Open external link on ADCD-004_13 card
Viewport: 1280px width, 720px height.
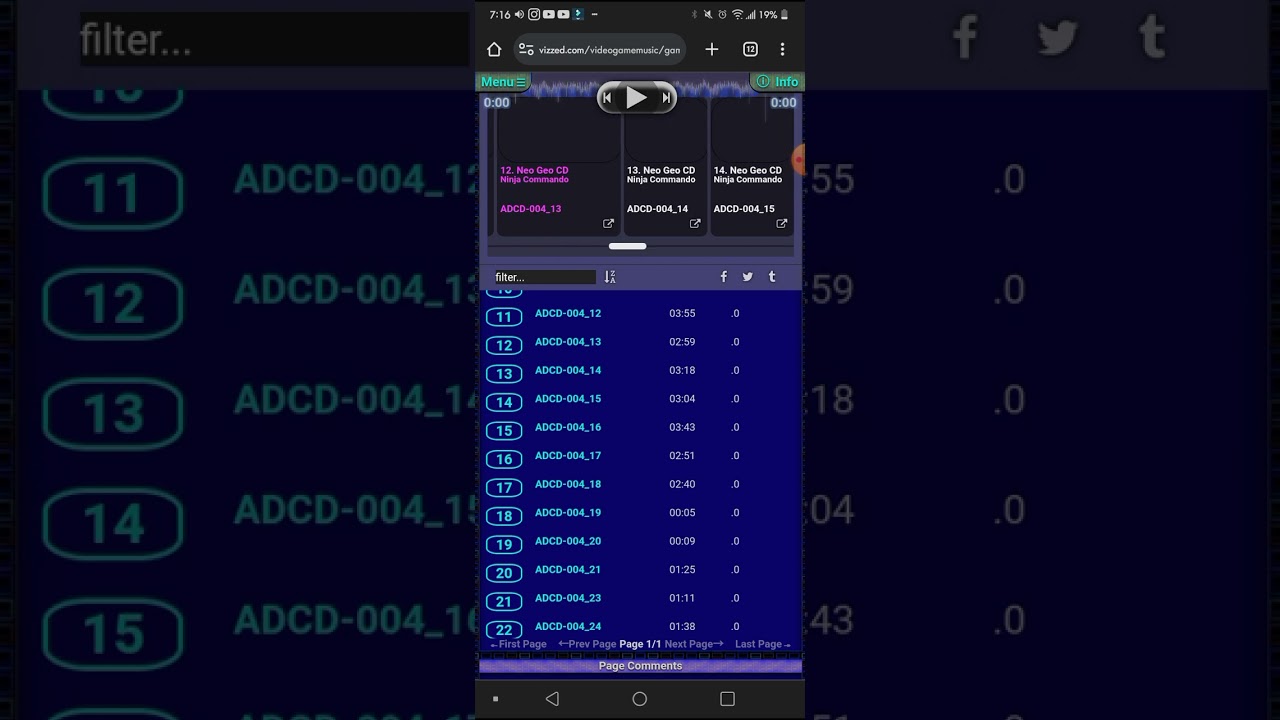(x=608, y=224)
